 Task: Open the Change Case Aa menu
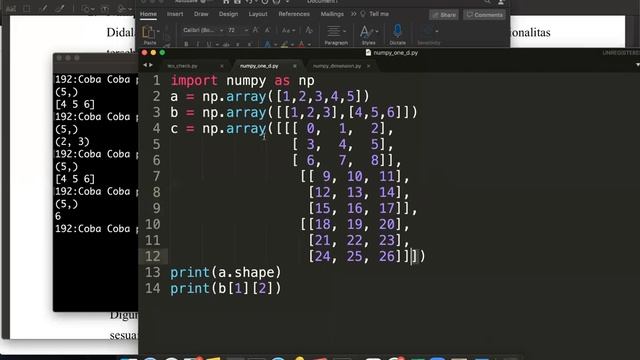(x=287, y=31)
